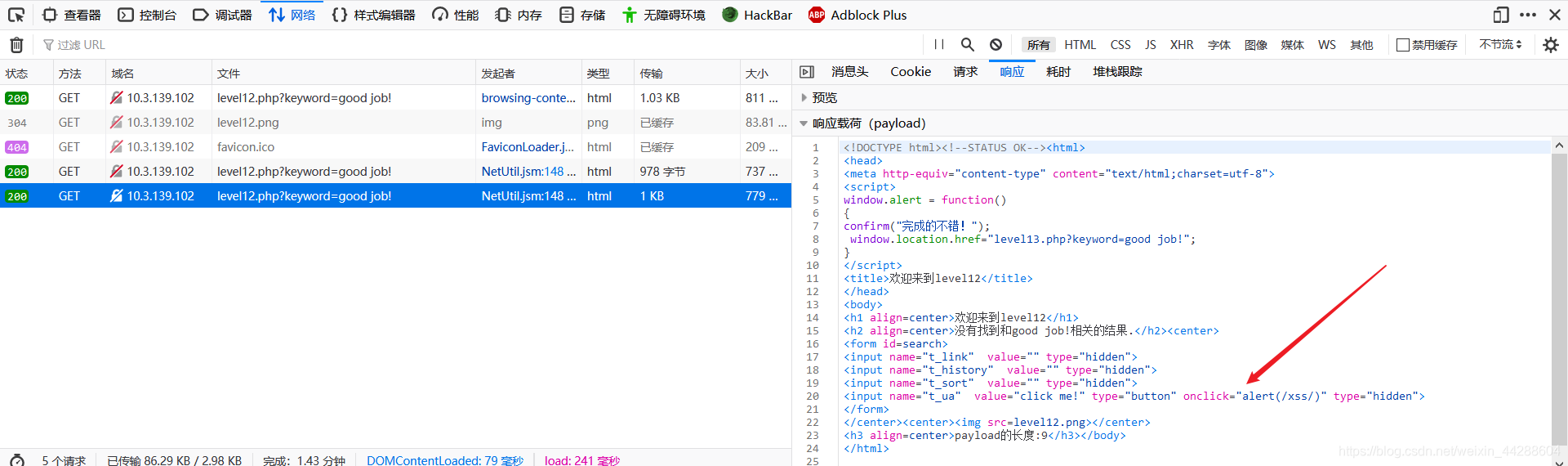Click the payload scrollbar up arrow

coord(1559,145)
